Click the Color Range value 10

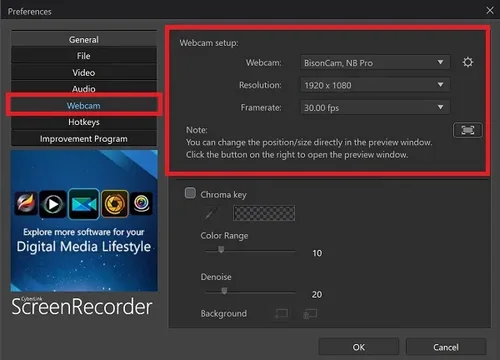pyautogui.click(x=317, y=253)
